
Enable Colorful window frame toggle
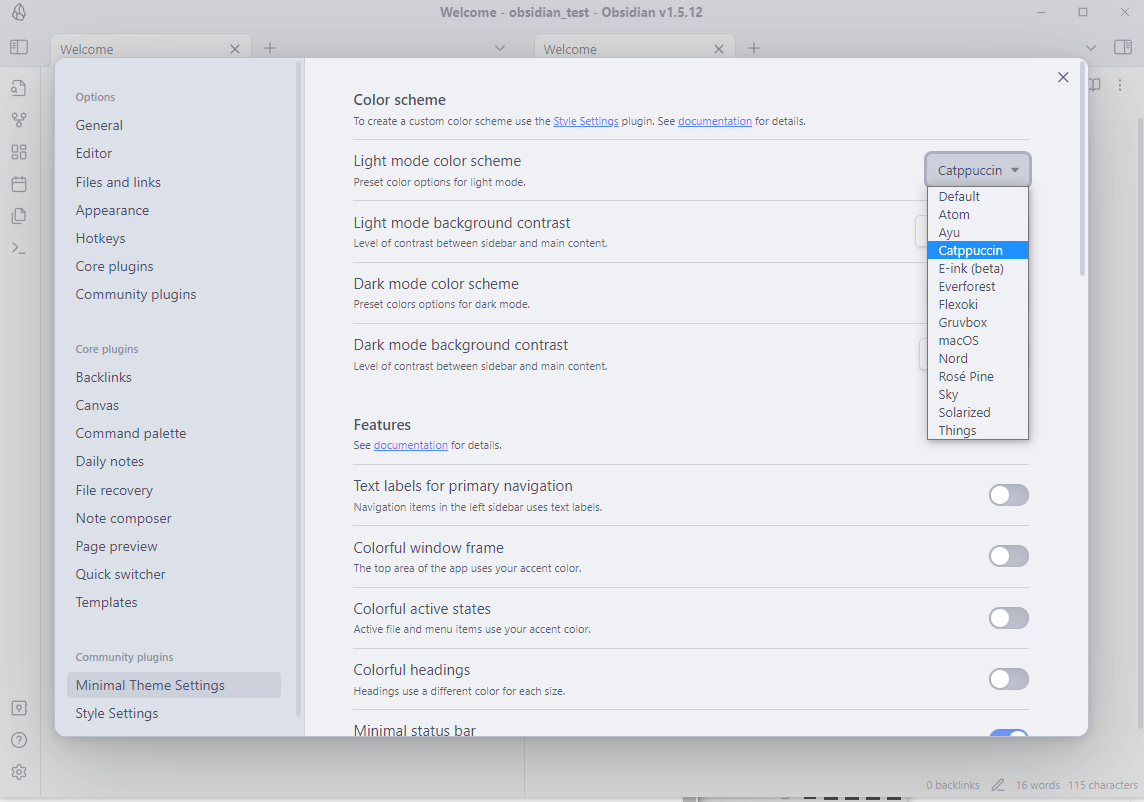click(x=1008, y=556)
